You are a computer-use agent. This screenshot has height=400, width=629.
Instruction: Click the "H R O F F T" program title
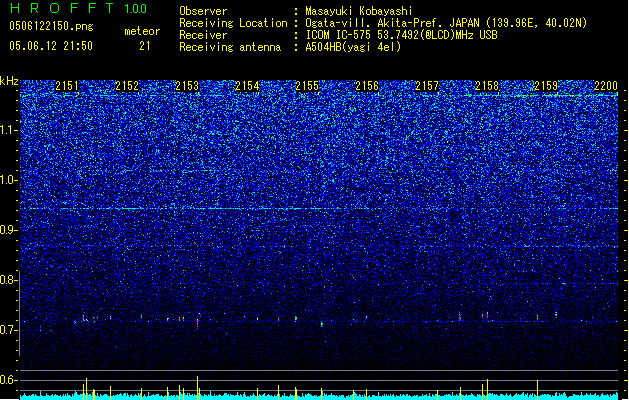[x=63, y=8]
